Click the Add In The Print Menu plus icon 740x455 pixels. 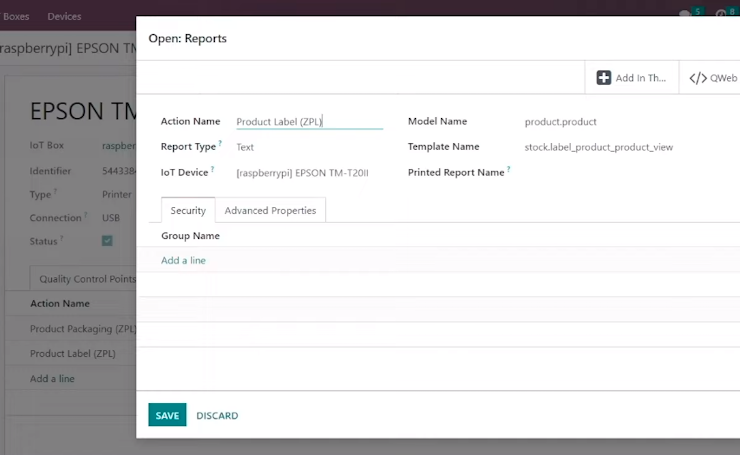[604, 78]
